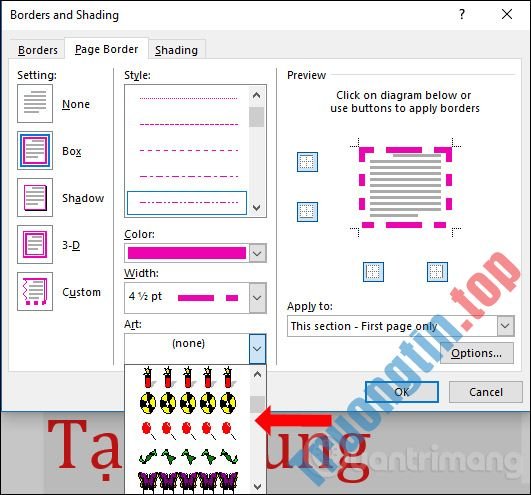Click the Options... button
This screenshot has height=495, width=531.
pos(476,353)
